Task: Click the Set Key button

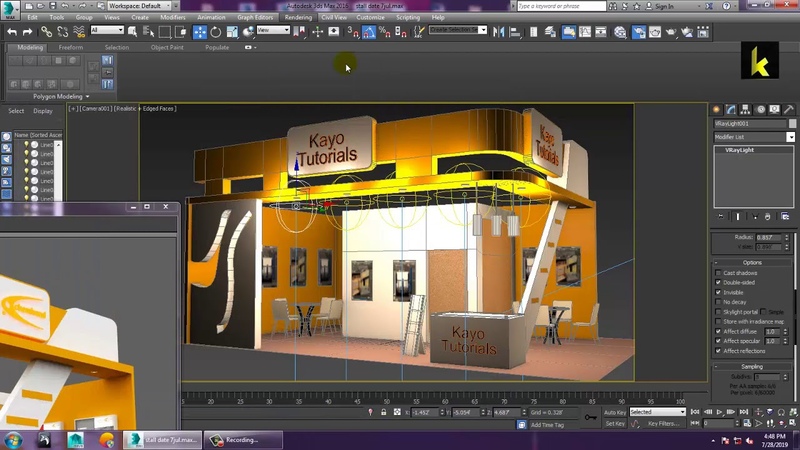Action: pyautogui.click(x=615, y=423)
